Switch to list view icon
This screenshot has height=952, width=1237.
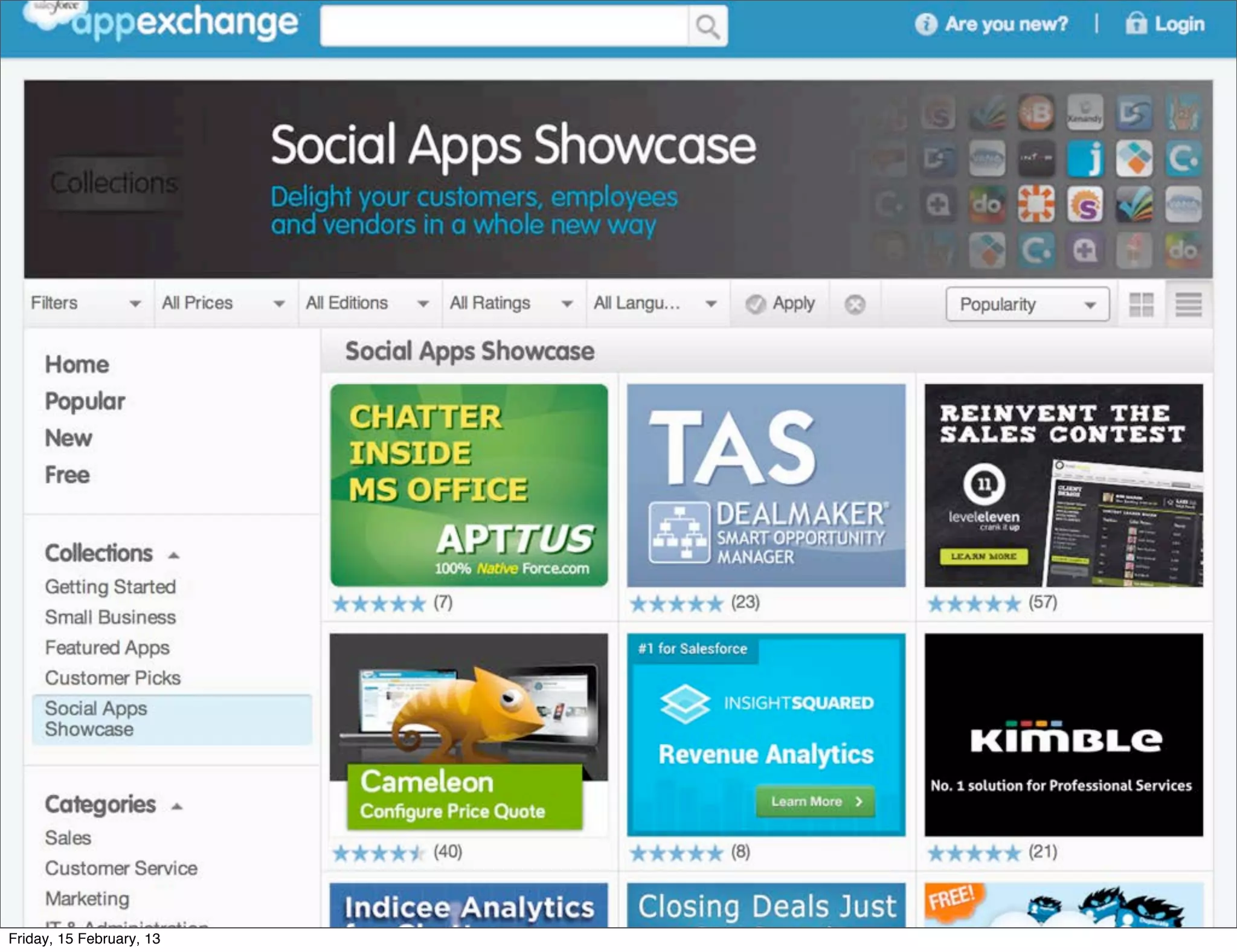pos(1188,304)
